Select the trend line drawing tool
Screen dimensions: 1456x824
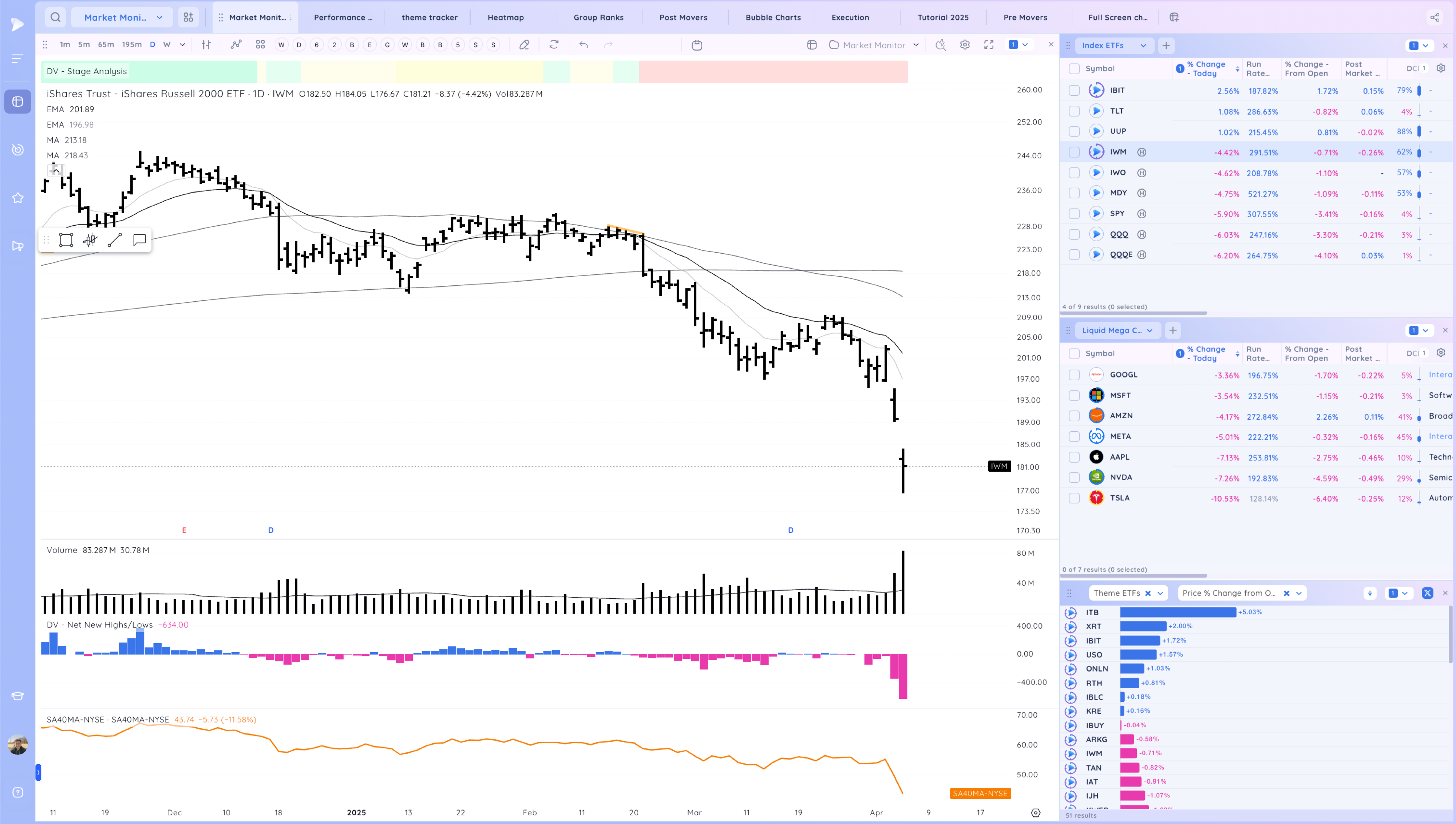click(115, 240)
